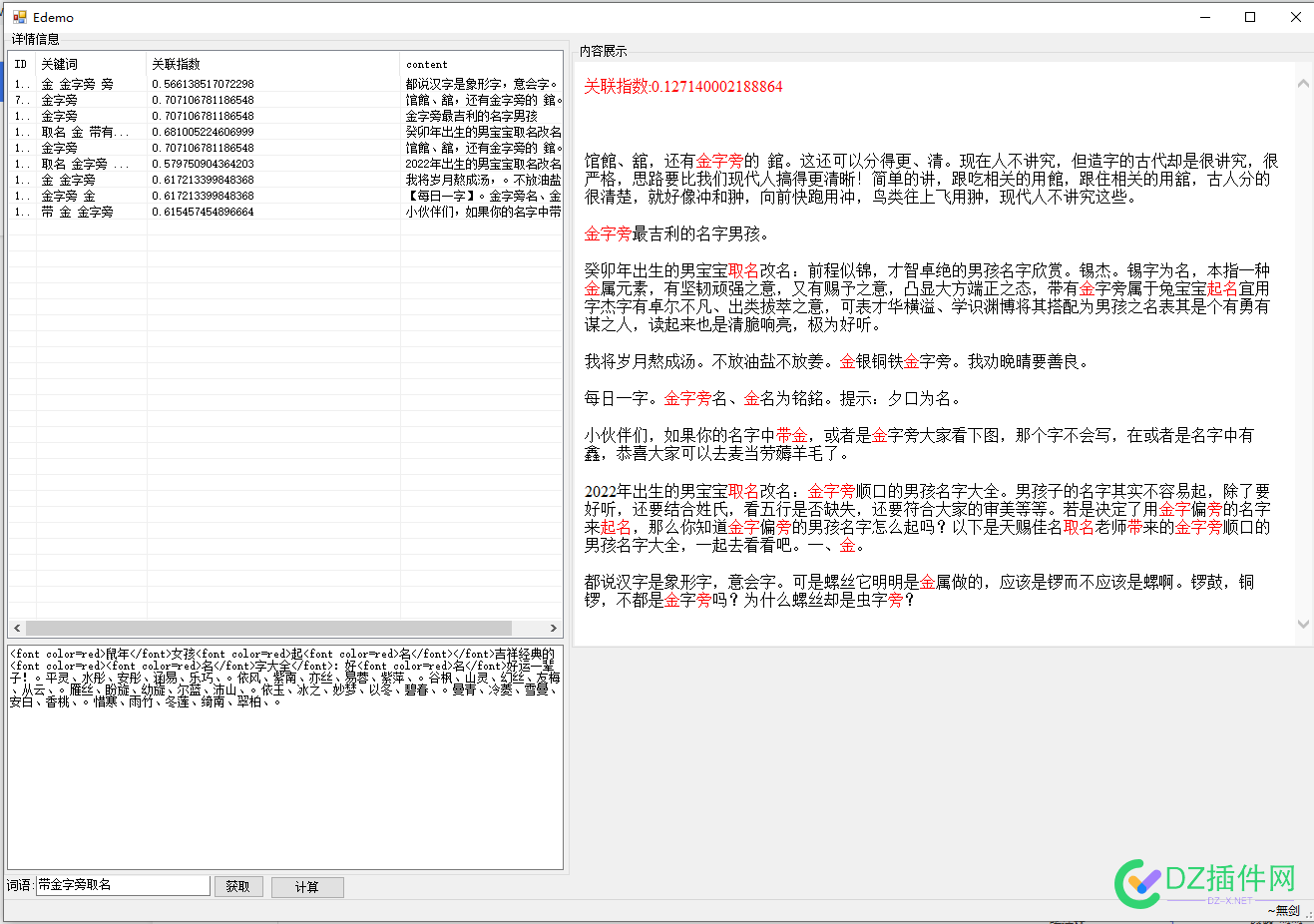Screen dimensions: 1314x924
Task: Click inside the HTML font-tag text box
Action: coord(285,758)
